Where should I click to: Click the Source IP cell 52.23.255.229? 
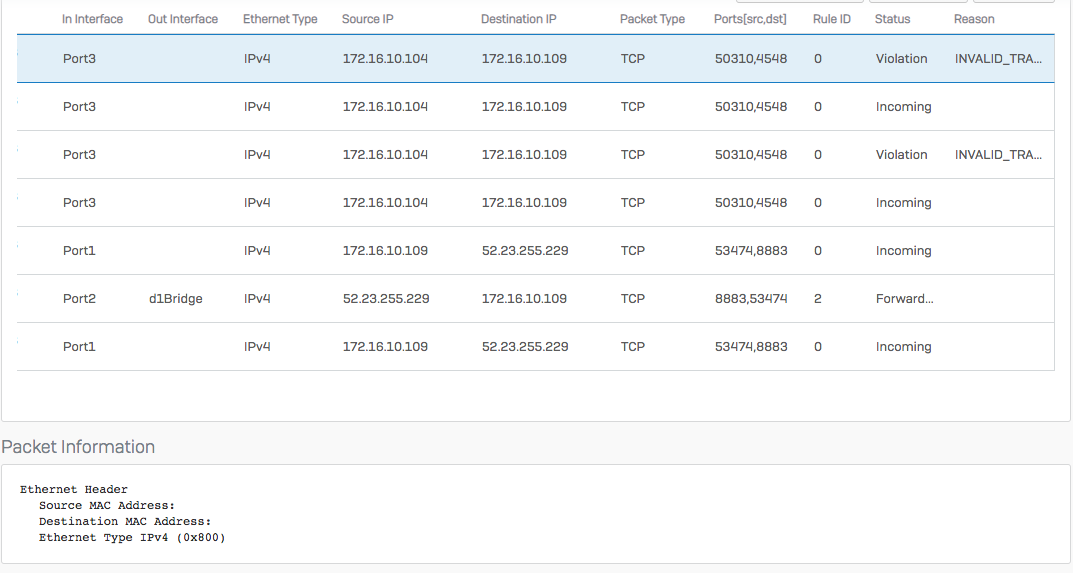pos(385,299)
